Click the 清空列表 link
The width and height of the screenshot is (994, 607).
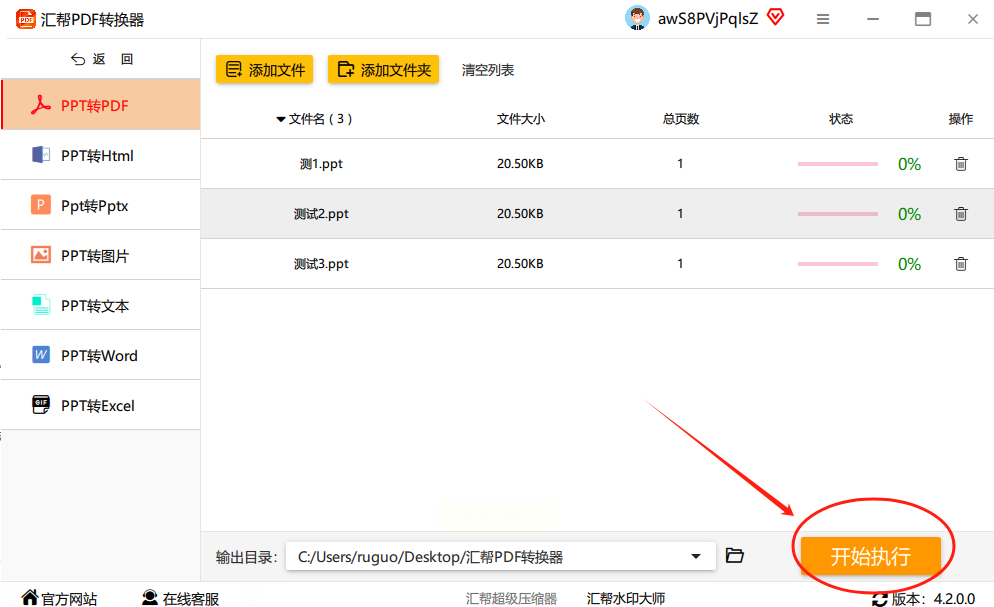pos(487,70)
